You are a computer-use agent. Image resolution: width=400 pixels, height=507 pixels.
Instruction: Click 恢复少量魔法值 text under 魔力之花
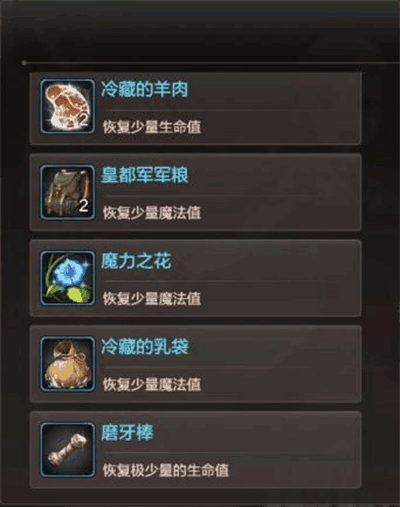pyautogui.click(x=152, y=299)
